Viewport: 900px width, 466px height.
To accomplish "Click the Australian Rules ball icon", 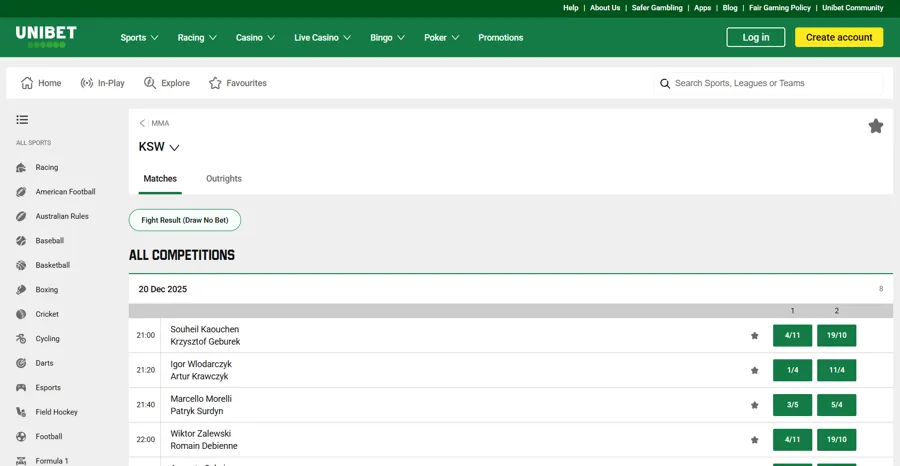I will tap(21, 216).
